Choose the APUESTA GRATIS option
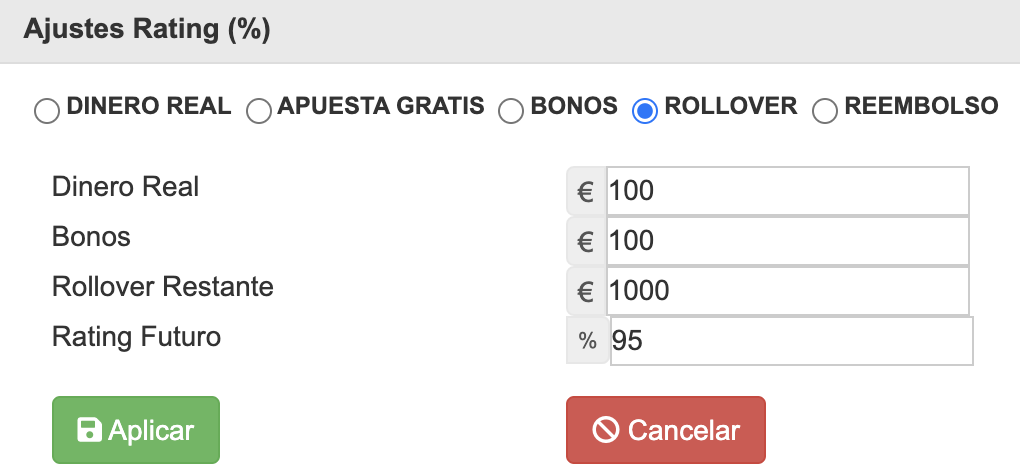 tap(259, 110)
